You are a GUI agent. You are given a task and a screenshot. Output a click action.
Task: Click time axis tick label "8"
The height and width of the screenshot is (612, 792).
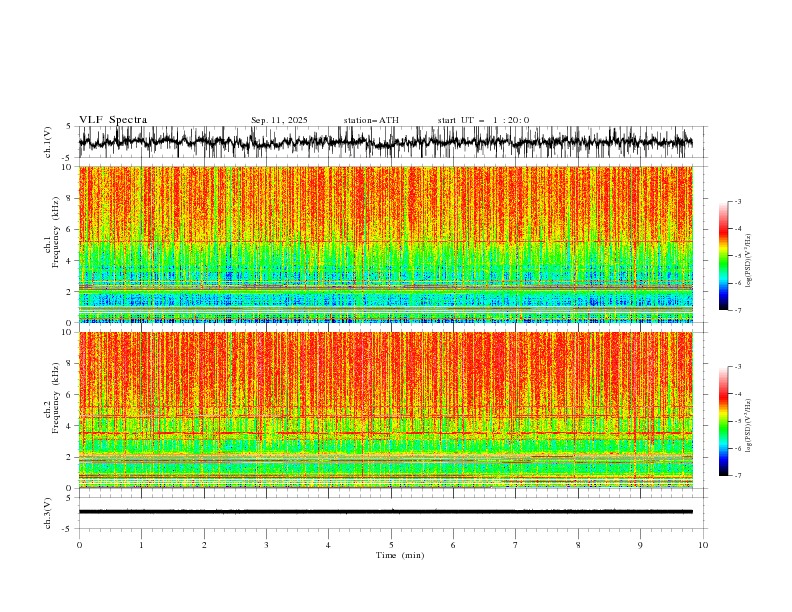(578, 545)
